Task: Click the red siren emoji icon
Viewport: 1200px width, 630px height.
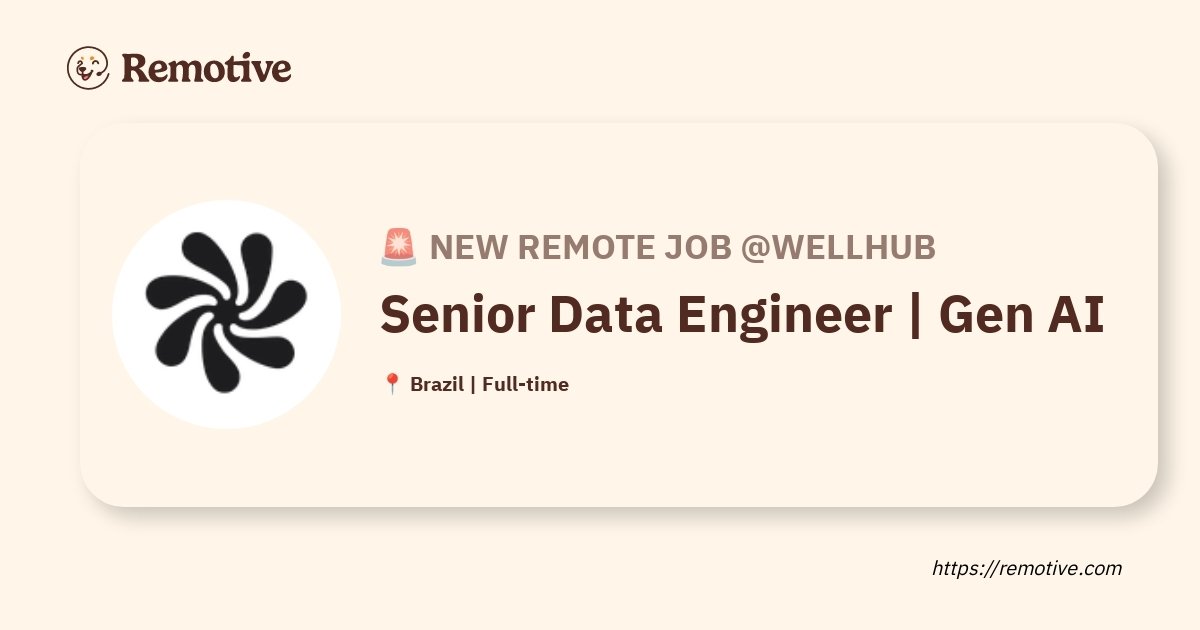Action: point(399,247)
